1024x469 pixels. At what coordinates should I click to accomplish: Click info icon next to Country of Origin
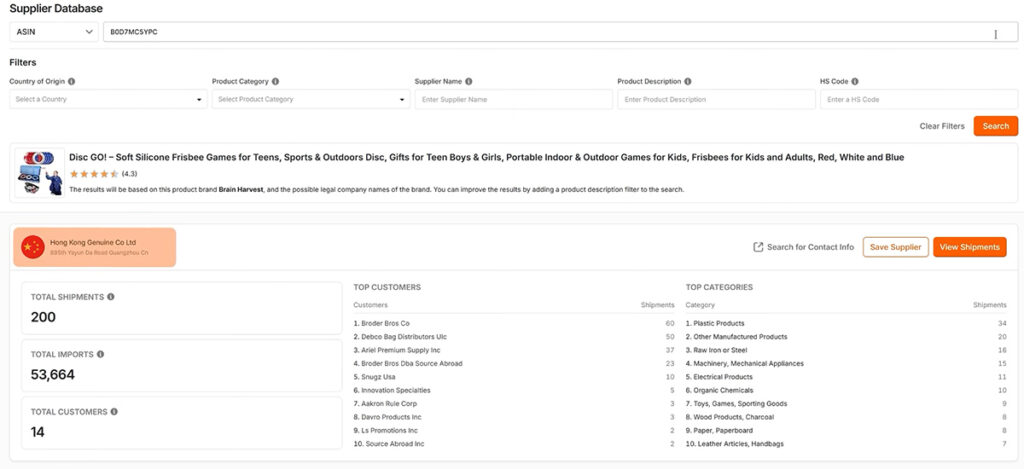pos(72,81)
